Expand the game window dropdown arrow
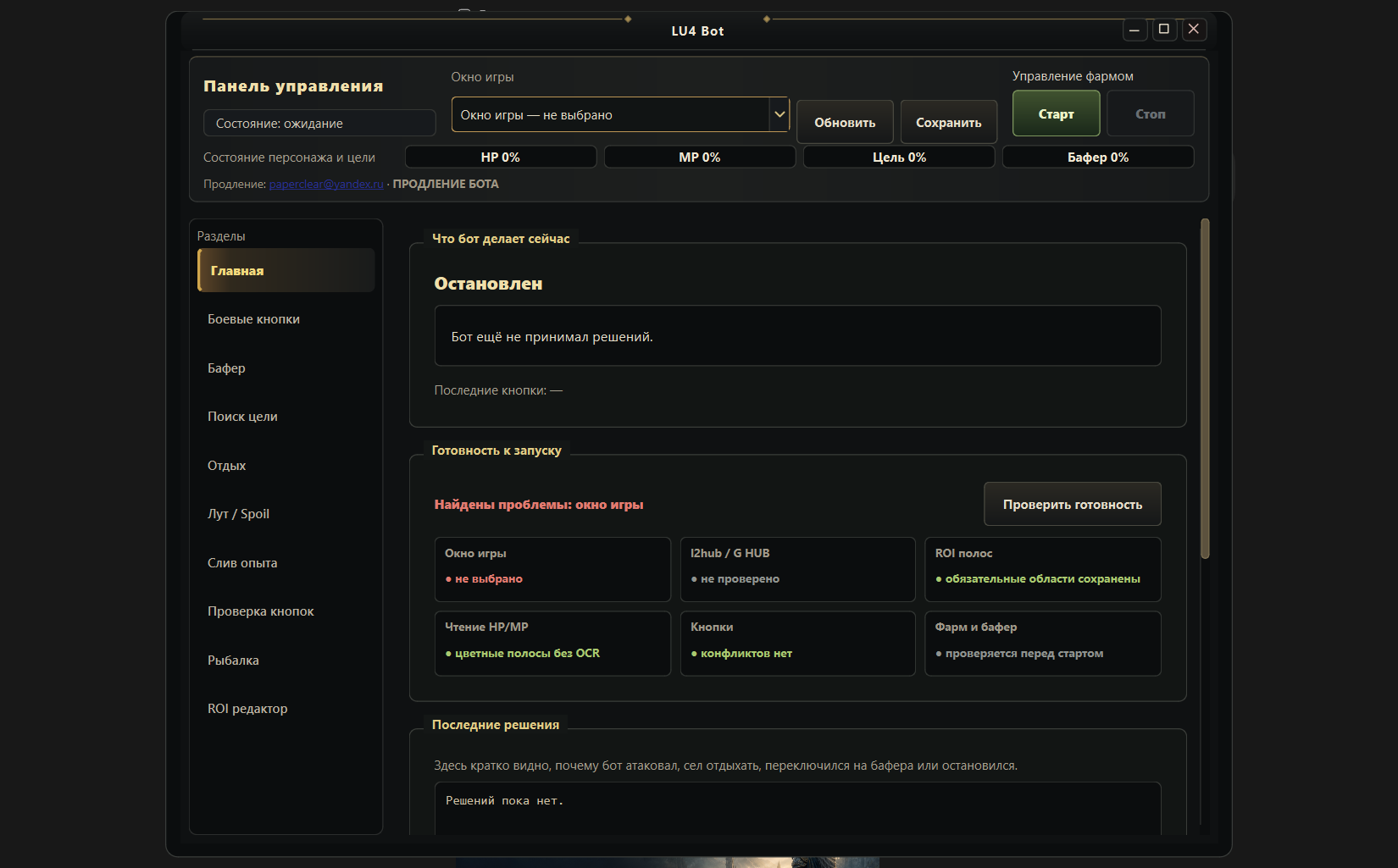1398x868 pixels. tap(779, 114)
